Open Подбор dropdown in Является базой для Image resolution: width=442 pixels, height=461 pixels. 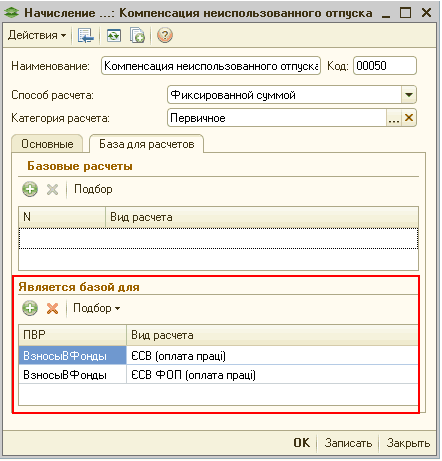(97, 308)
